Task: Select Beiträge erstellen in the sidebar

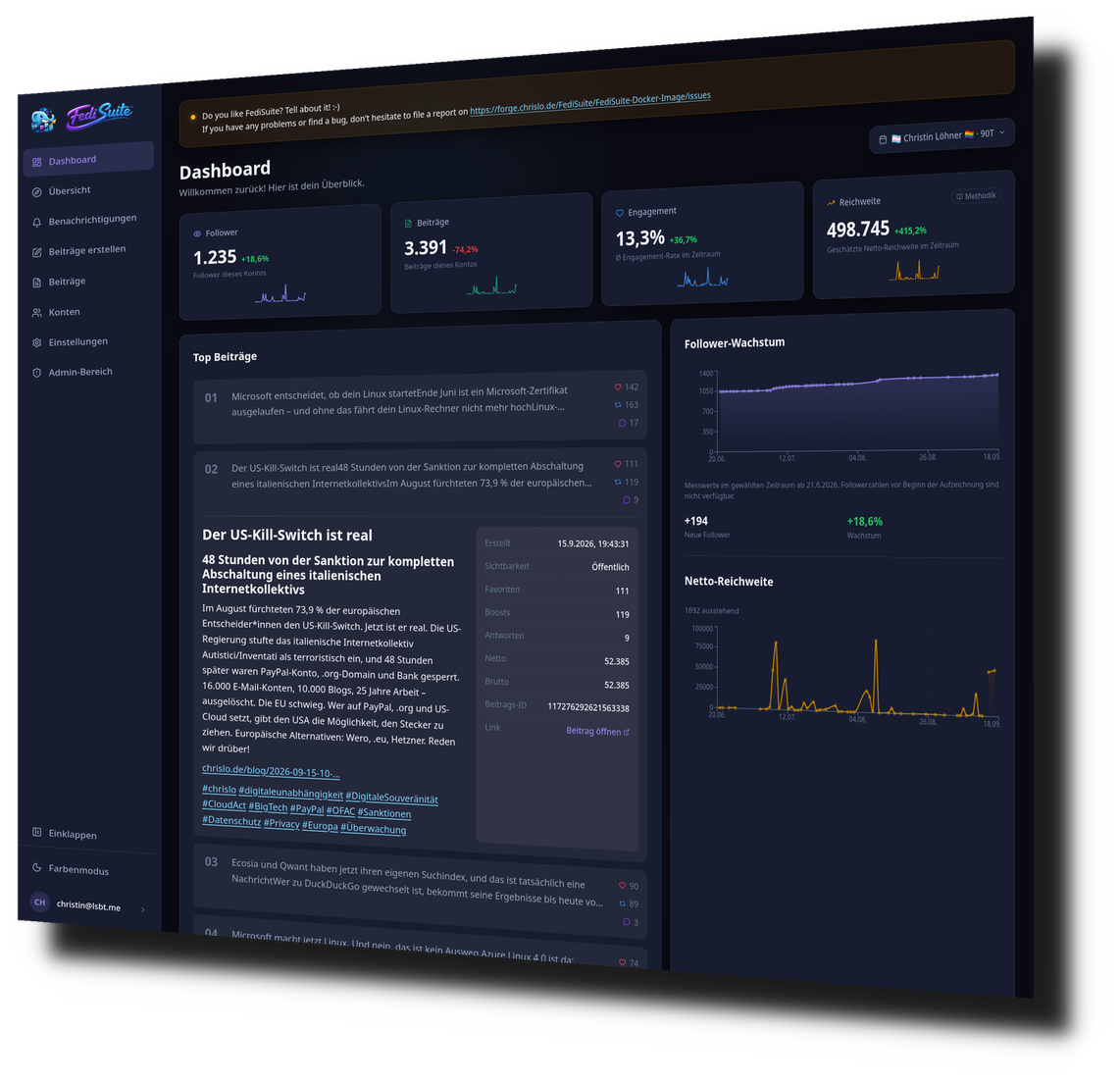Action: tap(88, 251)
